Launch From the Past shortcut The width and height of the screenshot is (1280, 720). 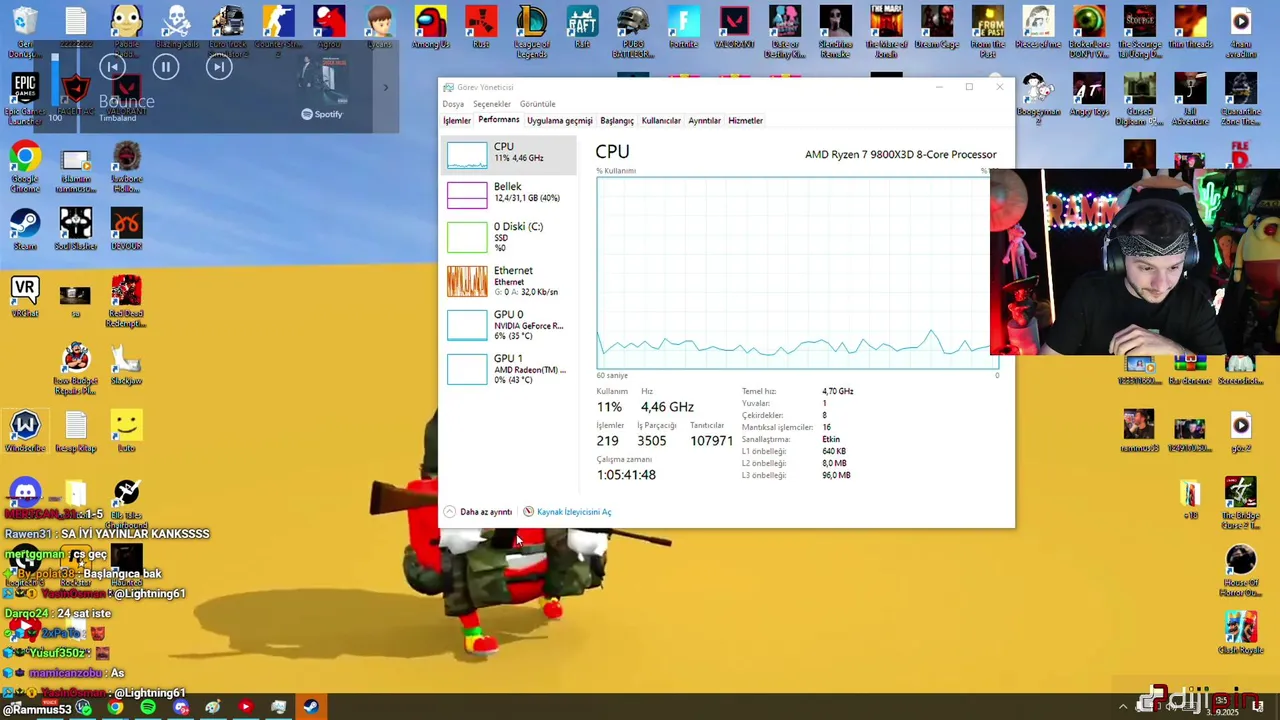pyautogui.click(x=987, y=30)
